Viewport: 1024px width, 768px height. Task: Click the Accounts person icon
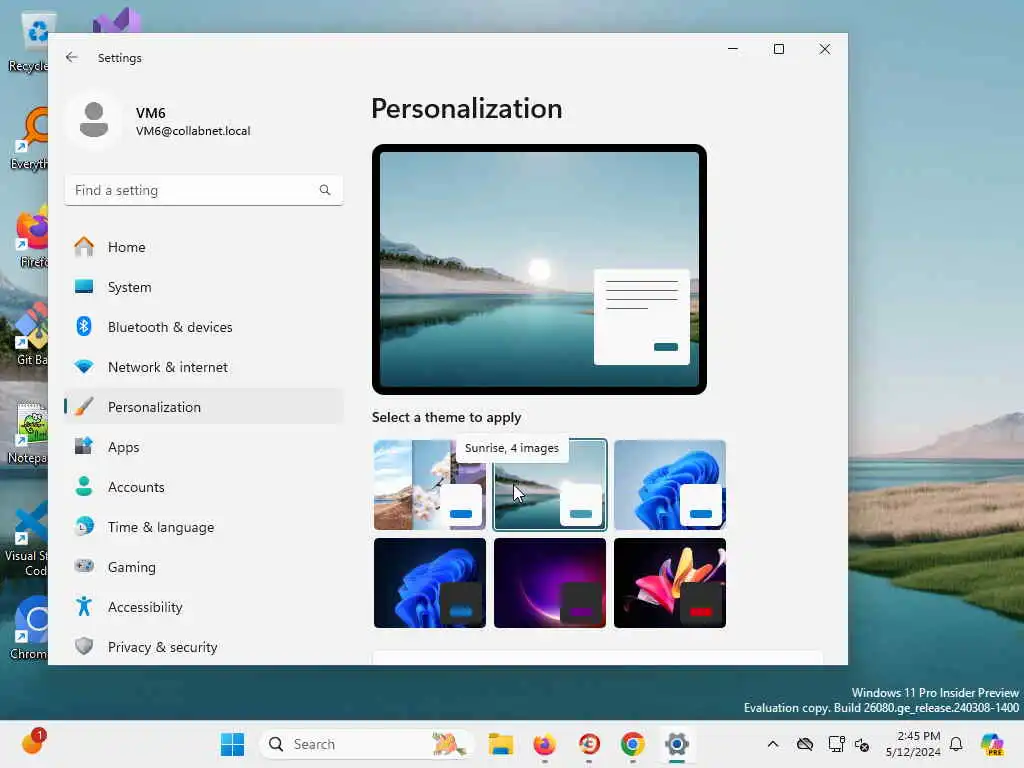84,486
